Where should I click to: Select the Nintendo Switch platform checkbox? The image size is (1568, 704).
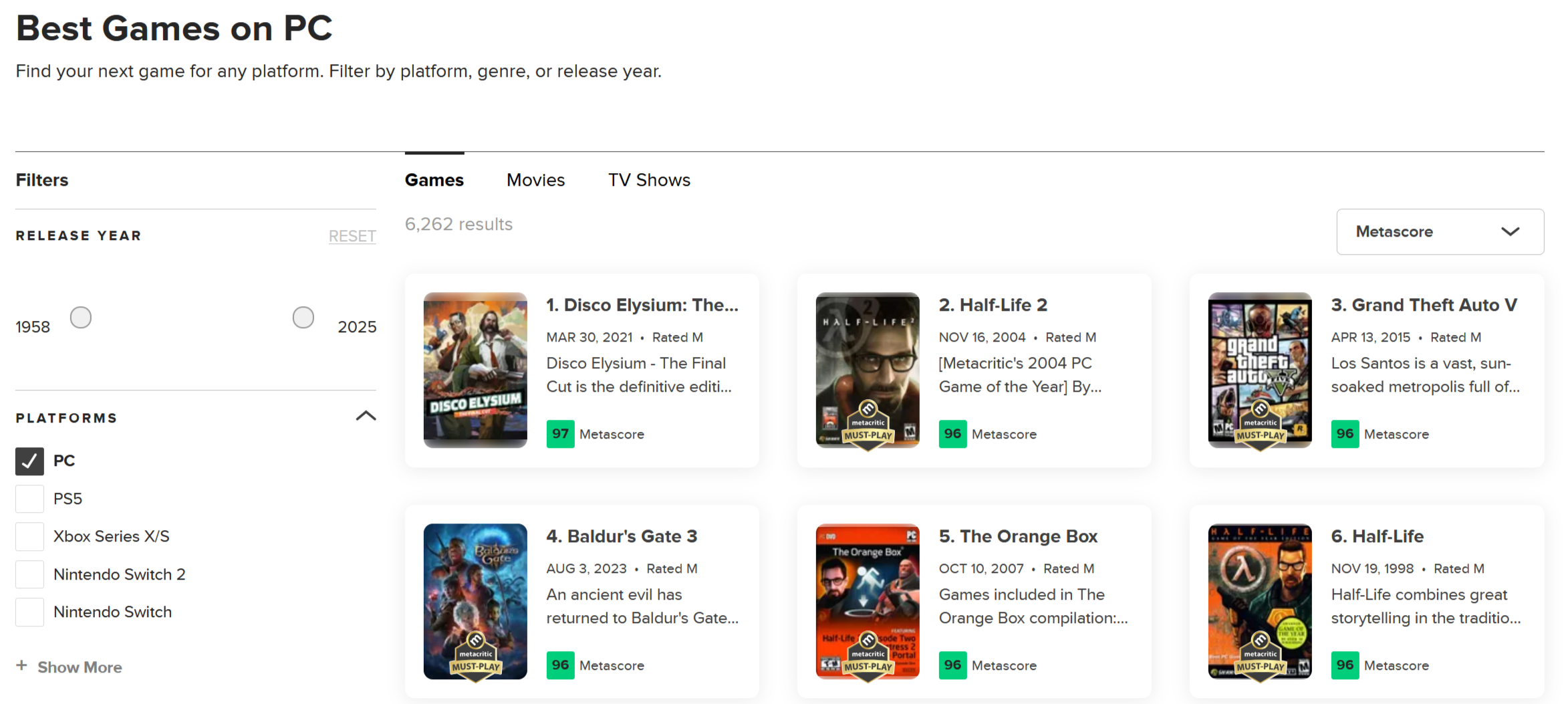click(29, 612)
